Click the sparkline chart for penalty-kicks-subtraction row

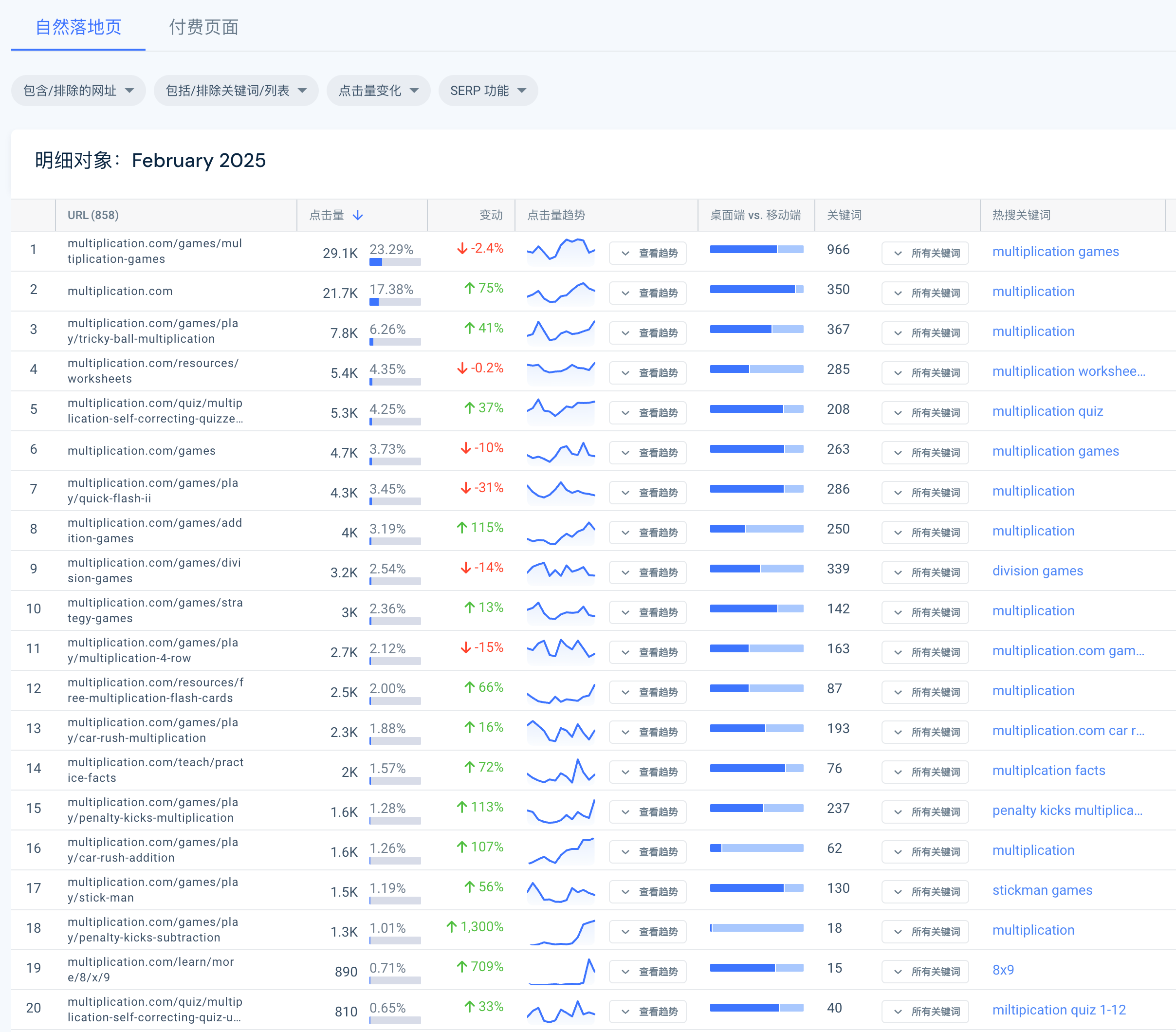click(x=561, y=931)
